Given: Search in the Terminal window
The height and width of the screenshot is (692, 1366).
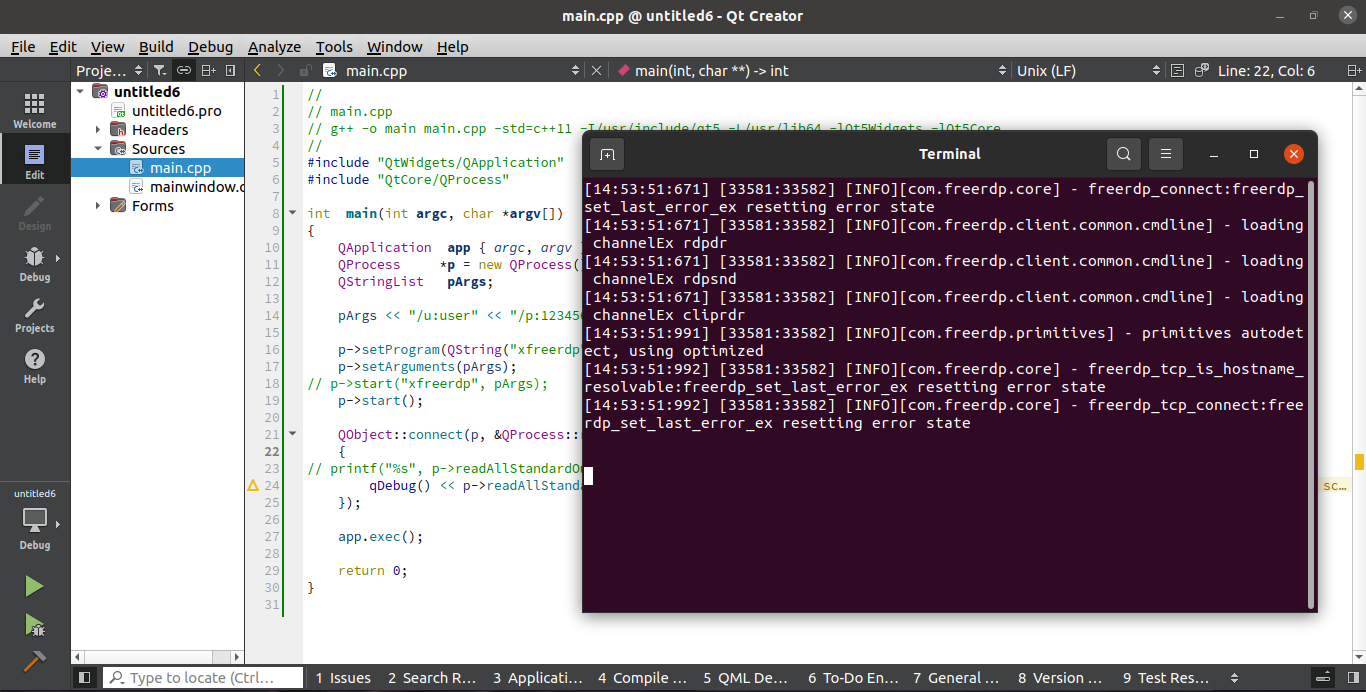Looking at the screenshot, I should click(x=1124, y=154).
